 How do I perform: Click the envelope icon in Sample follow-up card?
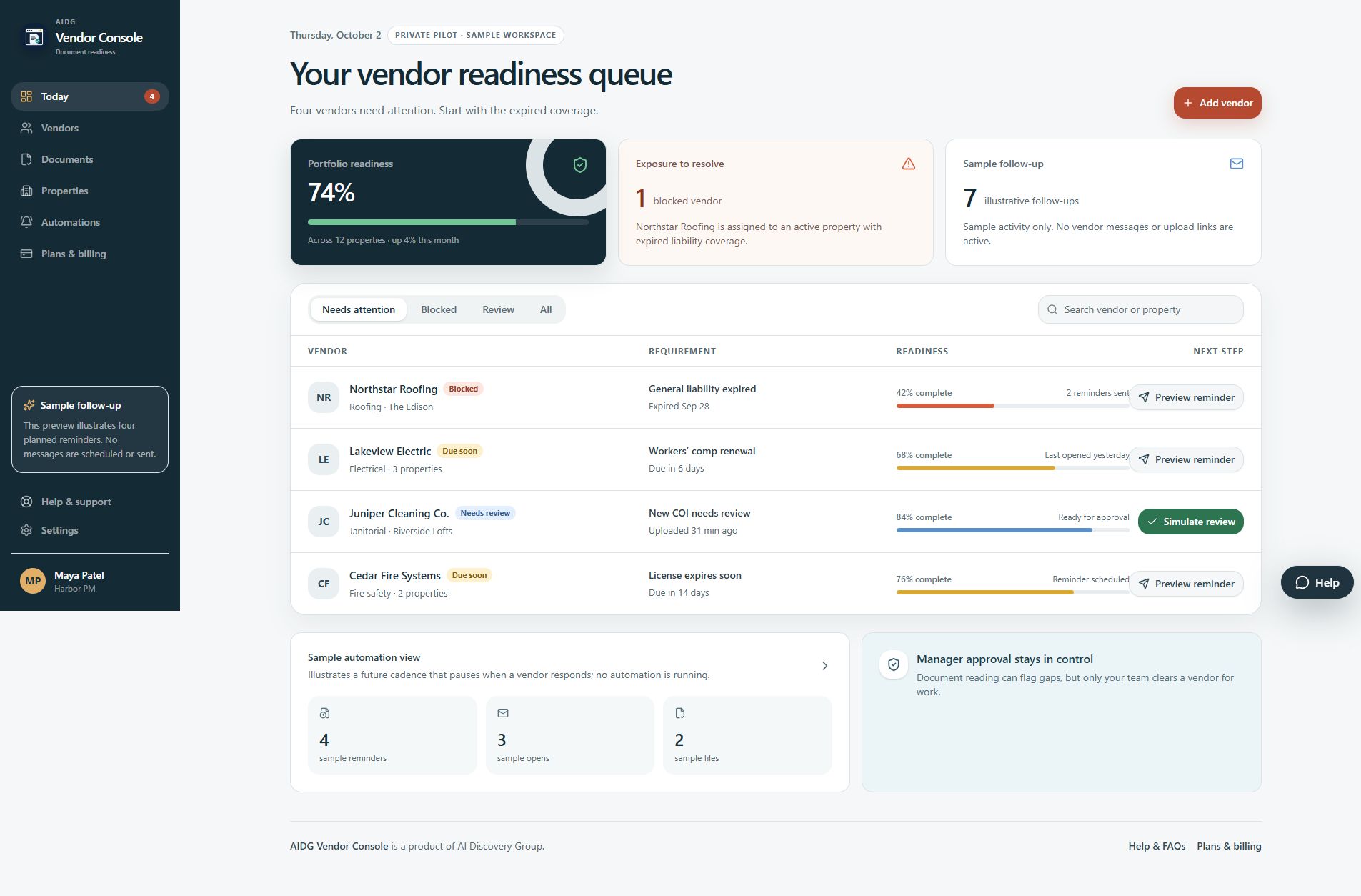pos(1236,164)
